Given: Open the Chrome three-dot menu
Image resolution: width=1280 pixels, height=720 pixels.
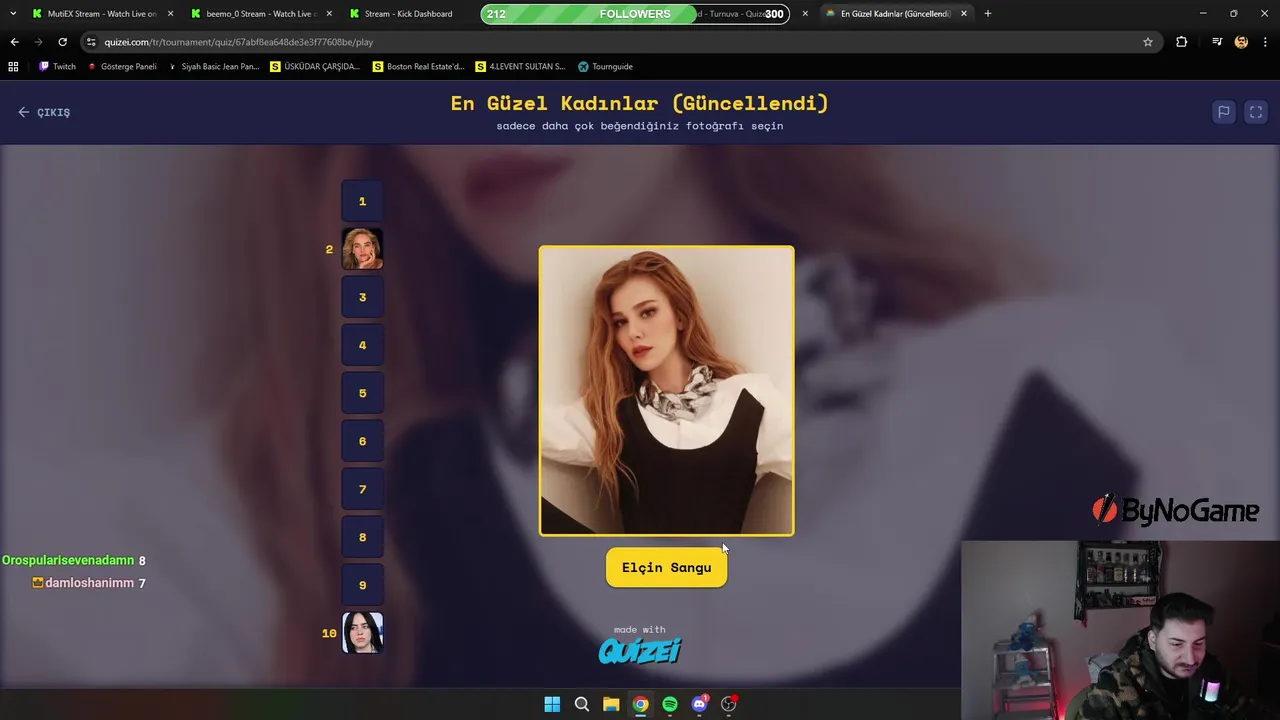Looking at the screenshot, I should point(1266,42).
